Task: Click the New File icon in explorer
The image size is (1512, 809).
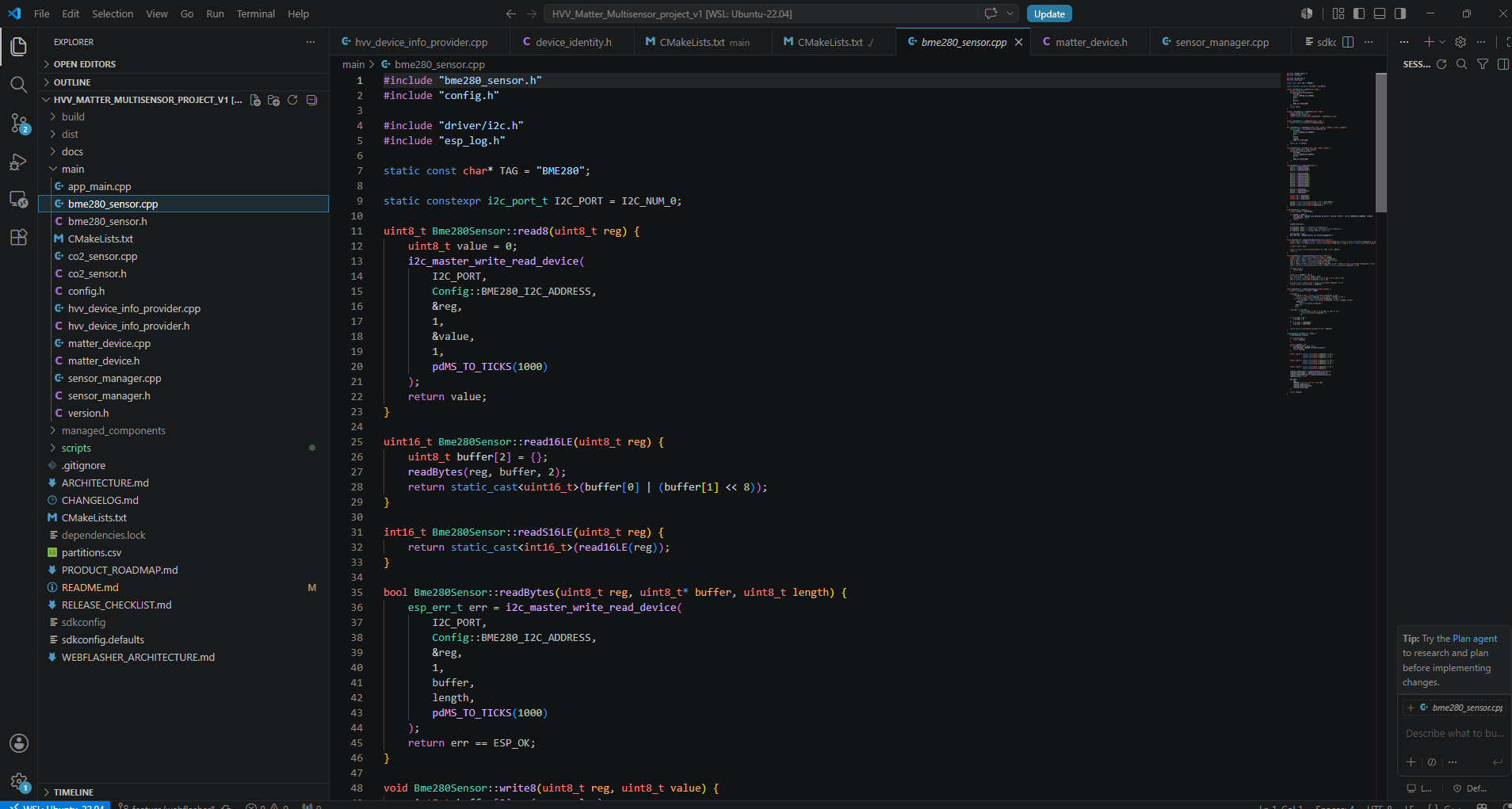Action: [x=255, y=100]
